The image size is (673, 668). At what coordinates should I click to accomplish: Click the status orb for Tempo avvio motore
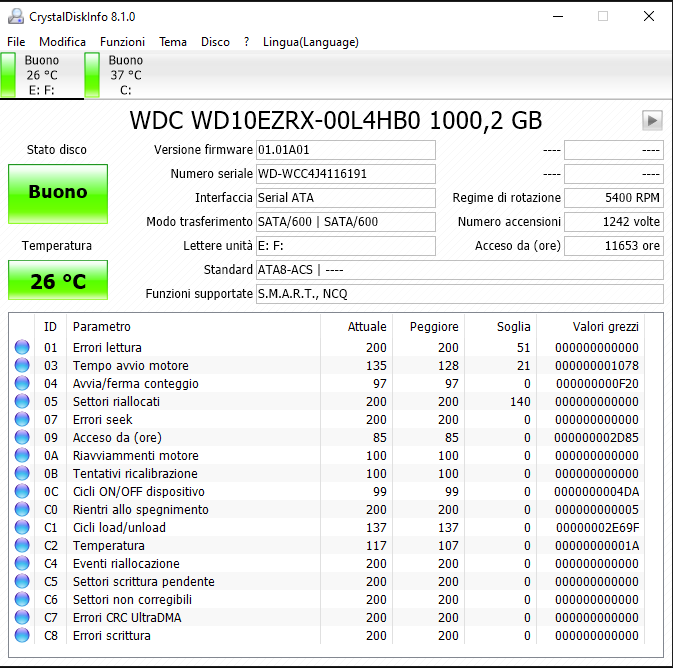[22, 365]
